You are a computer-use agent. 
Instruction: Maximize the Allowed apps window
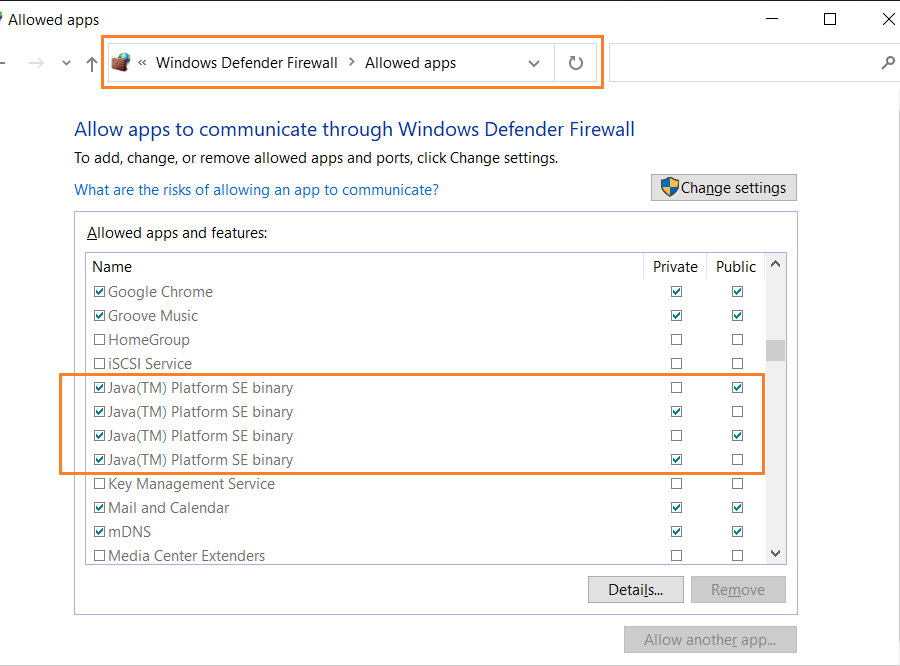point(830,19)
